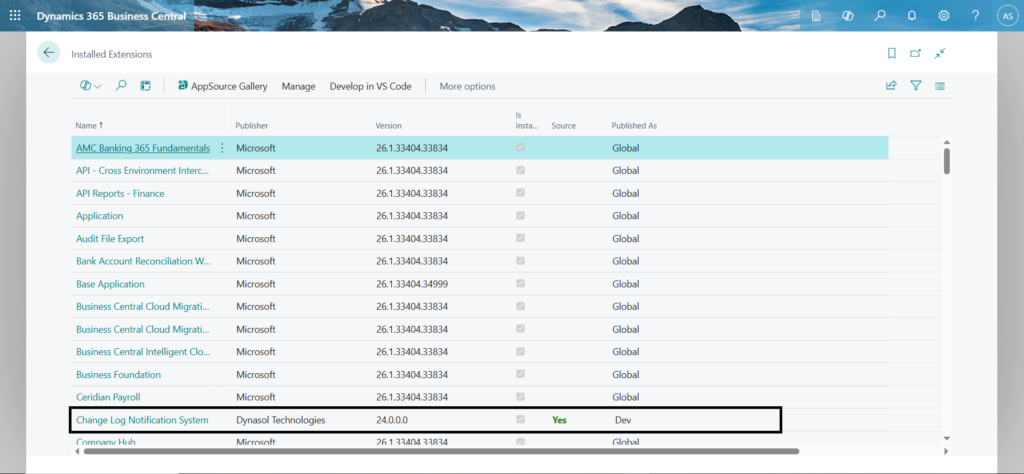Image resolution: width=1024 pixels, height=474 pixels.
Task: Click the search magnifier in the list toolbar
Action: [x=121, y=86]
